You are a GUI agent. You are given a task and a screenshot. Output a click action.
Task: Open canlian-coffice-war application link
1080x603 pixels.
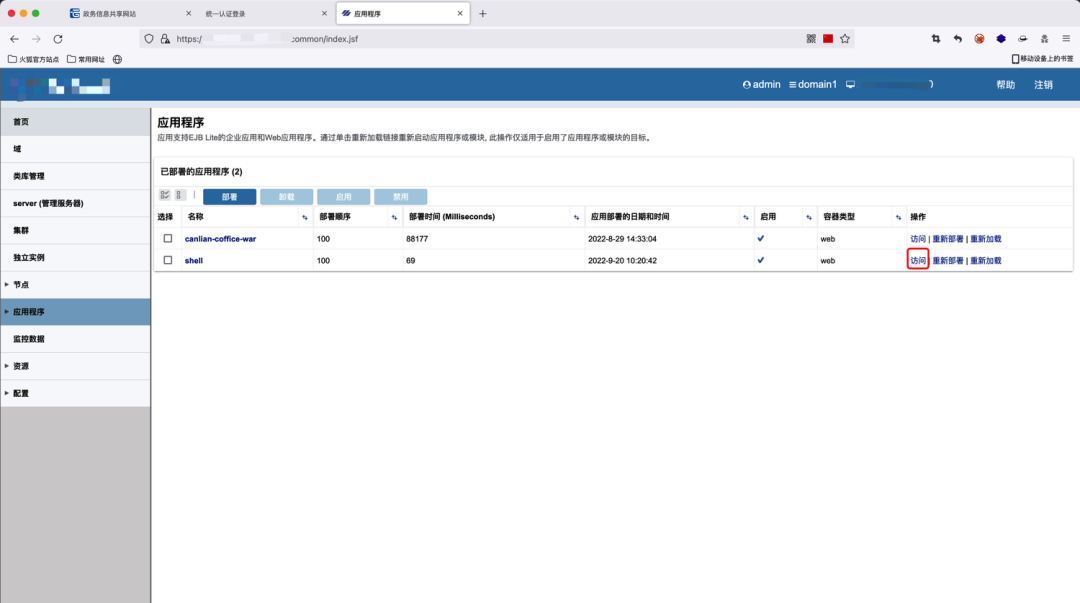pos(220,239)
